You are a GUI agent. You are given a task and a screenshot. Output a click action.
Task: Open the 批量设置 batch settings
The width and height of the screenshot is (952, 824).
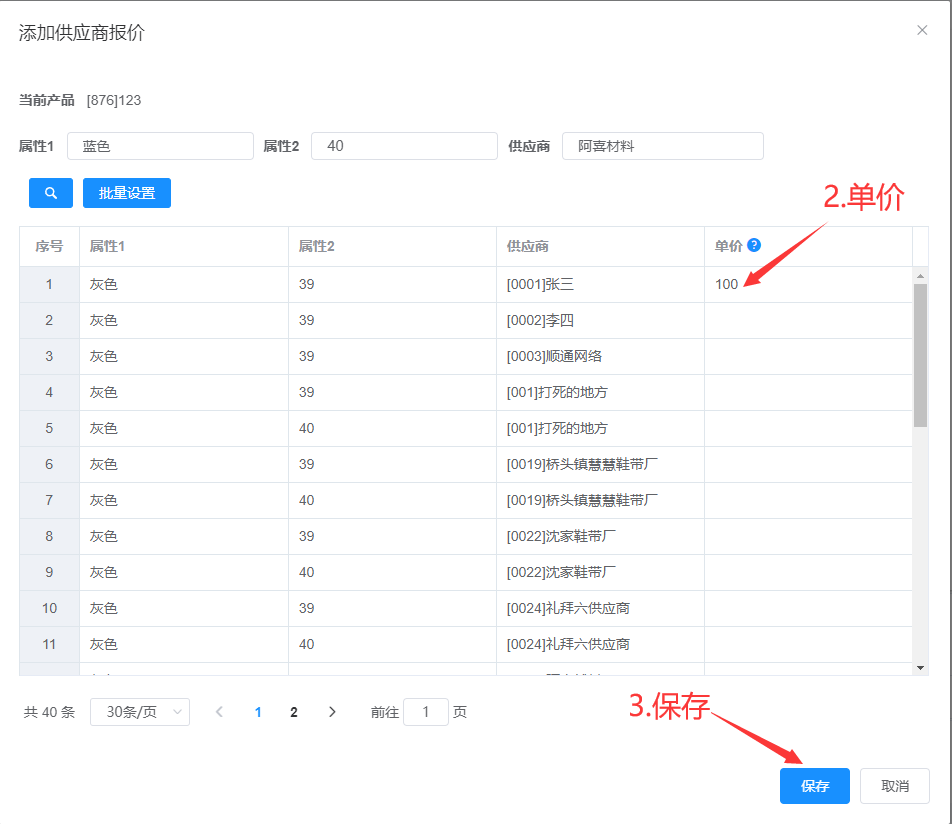(x=127, y=193)
